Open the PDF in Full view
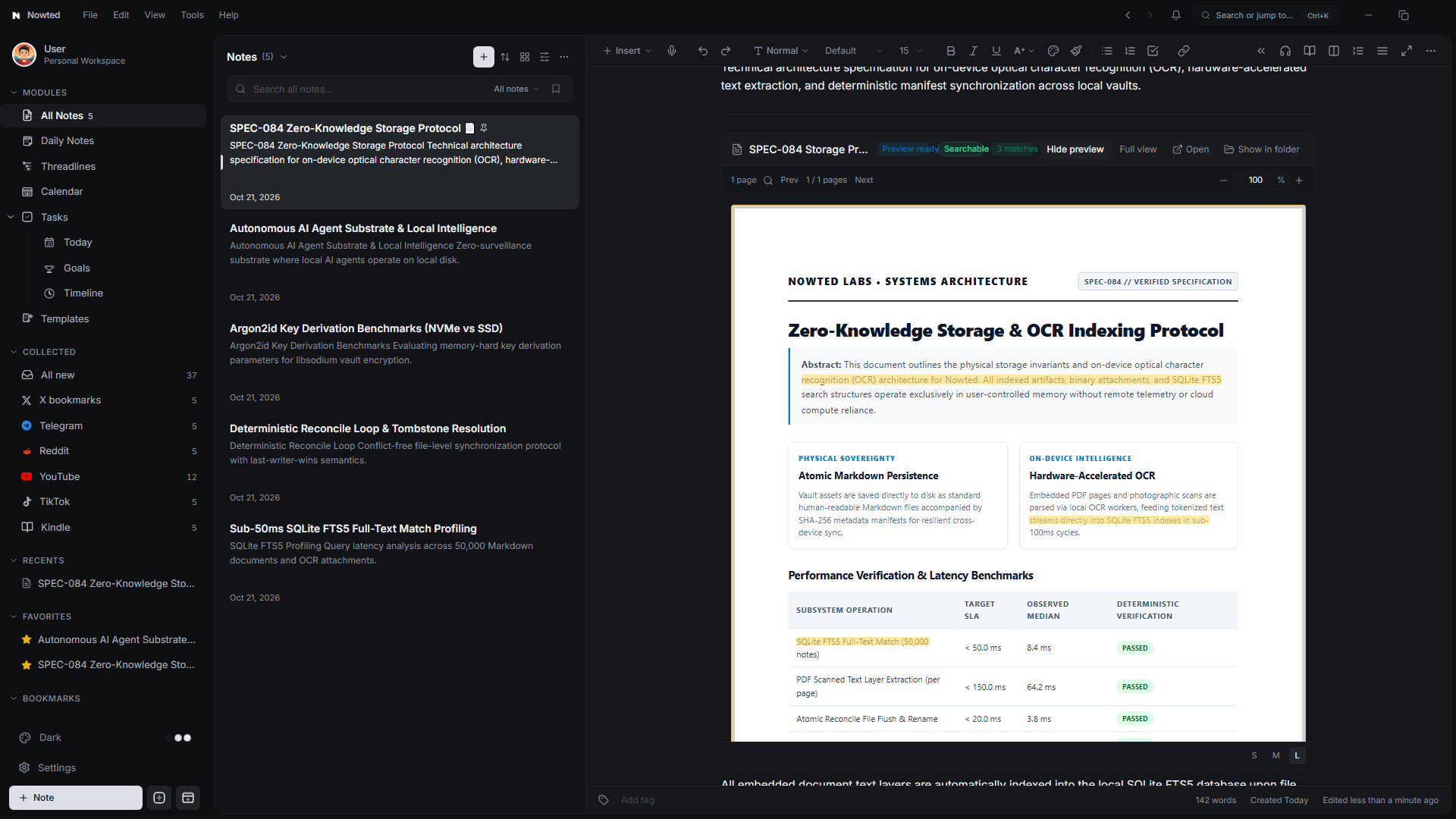Viewport: 1456px width, 819px height. coord(1138,149)
